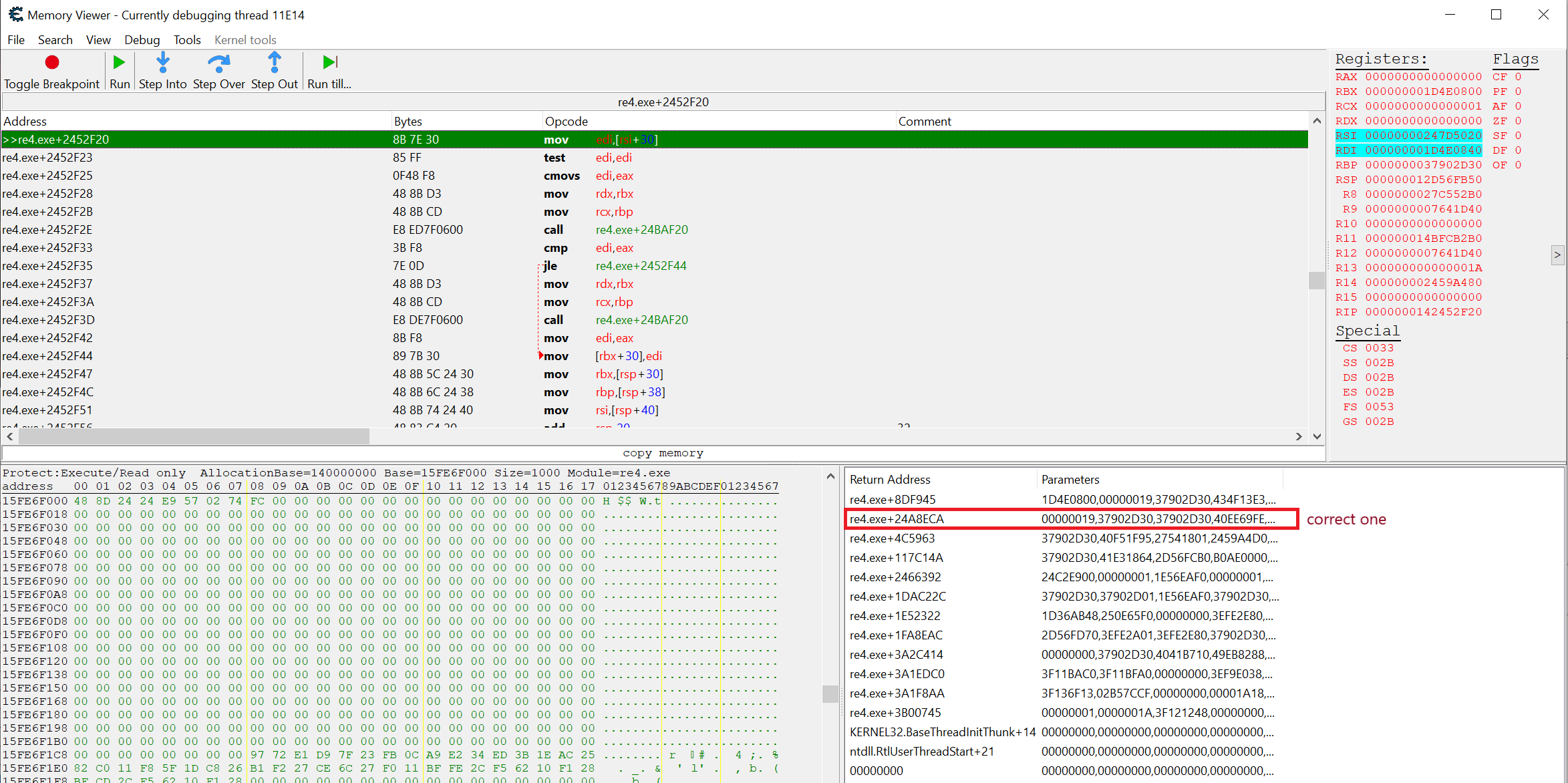The height and width of the screenshot is (783, 1568).
Task: Click the Step Into icon
Action: 162,63
